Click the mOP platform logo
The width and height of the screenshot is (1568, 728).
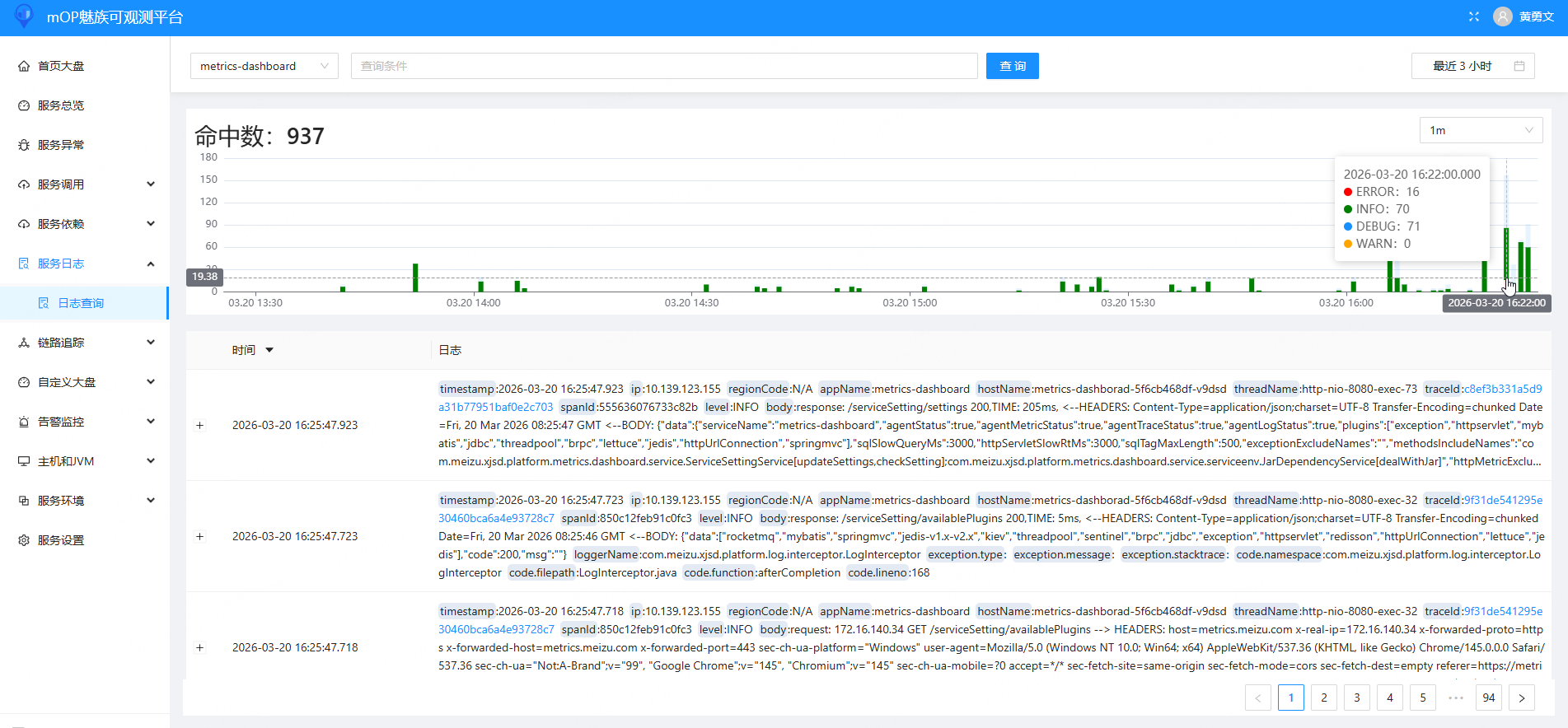24,16
